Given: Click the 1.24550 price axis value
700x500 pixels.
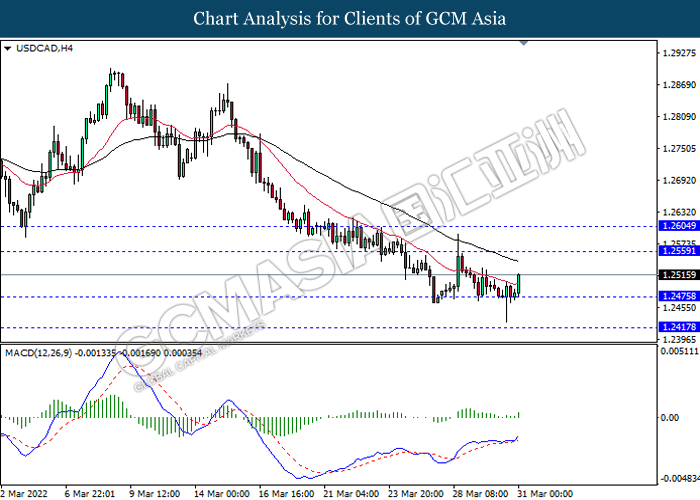Looking at the screenshot, I should 679,308.
